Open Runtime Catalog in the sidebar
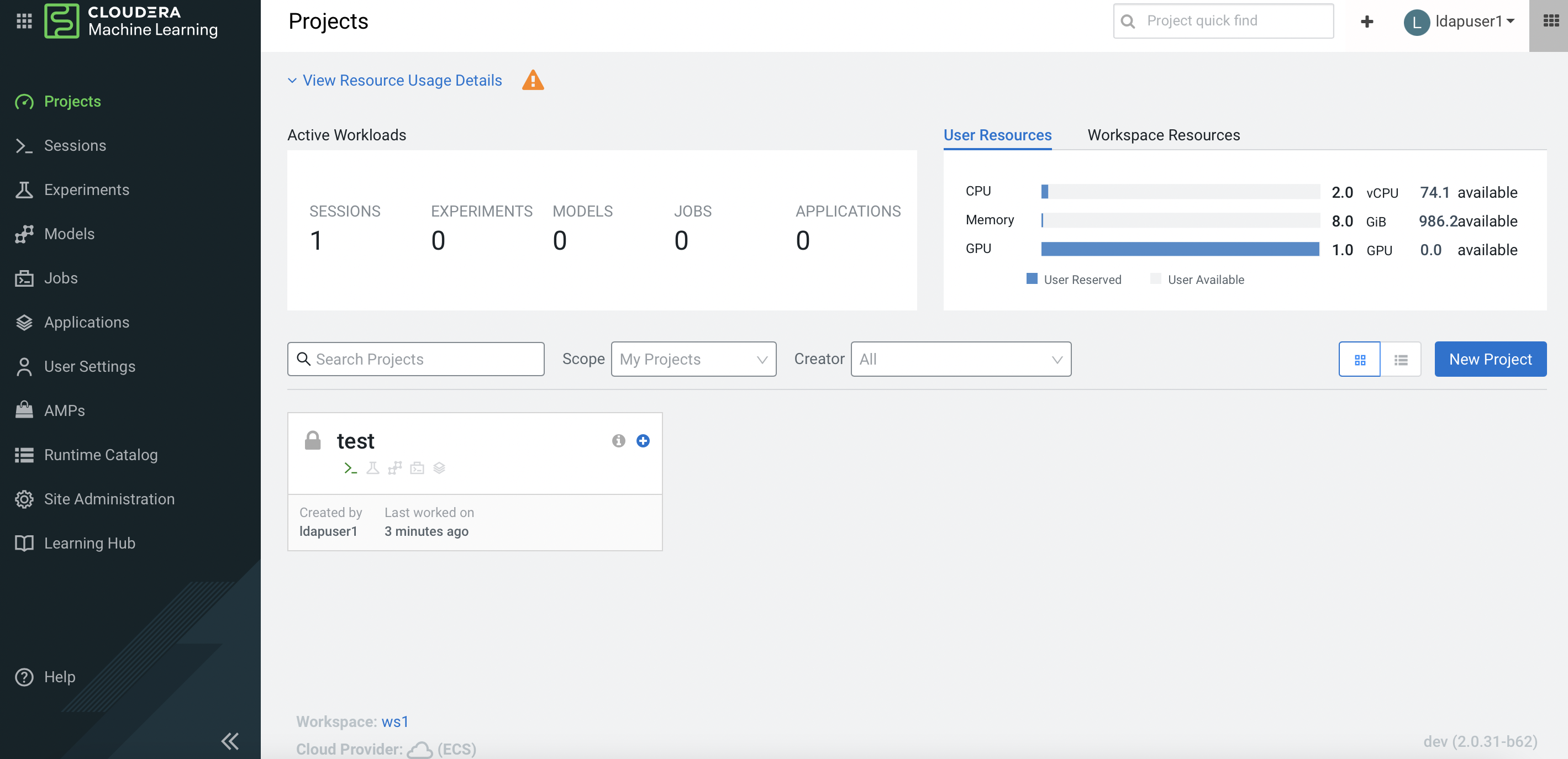This screenshot has width=1568, height=759. coord(101,455)
